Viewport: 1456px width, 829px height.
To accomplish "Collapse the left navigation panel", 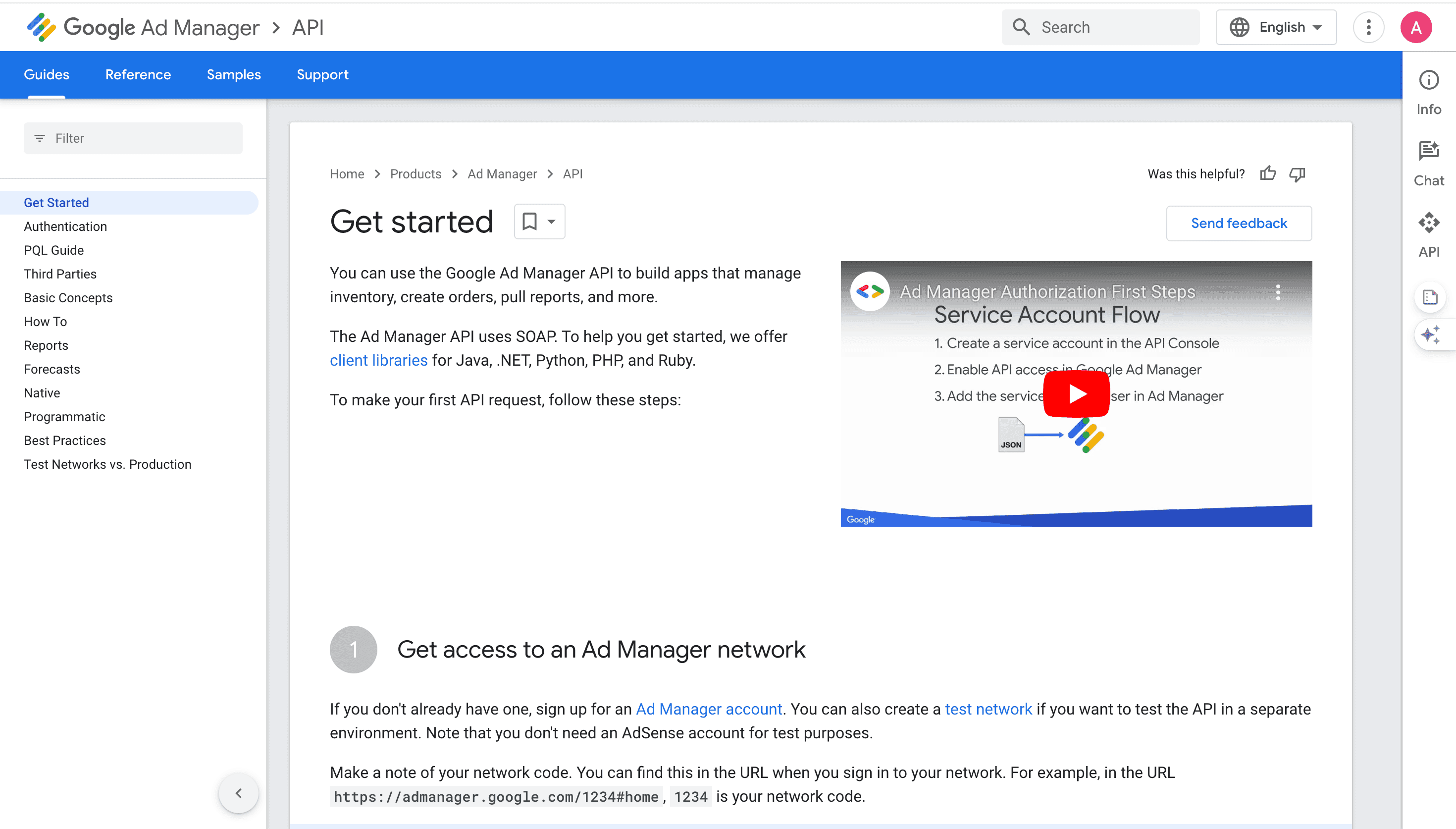I will [x=238, y=793].
